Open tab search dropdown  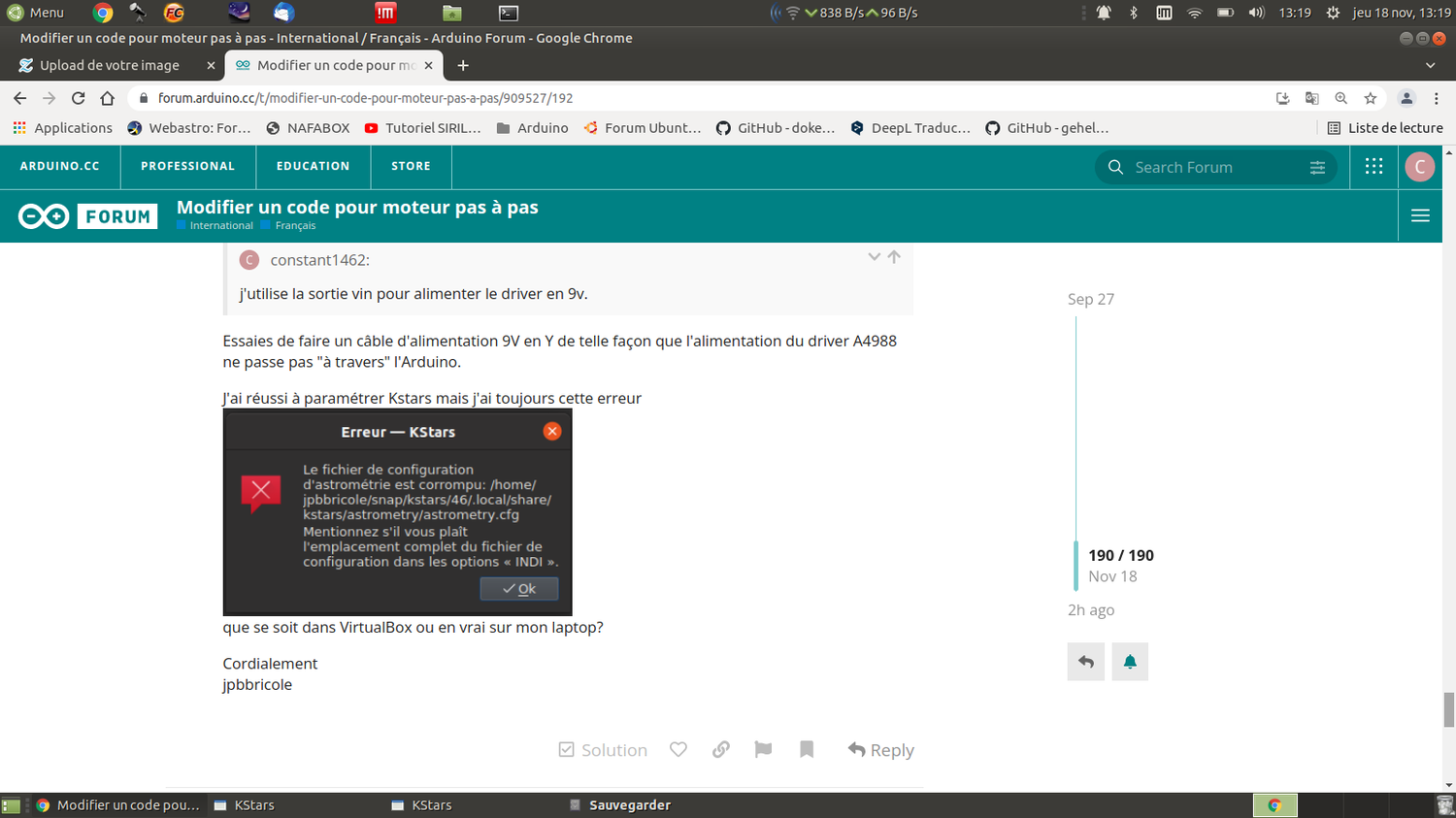click(1430, 65)
